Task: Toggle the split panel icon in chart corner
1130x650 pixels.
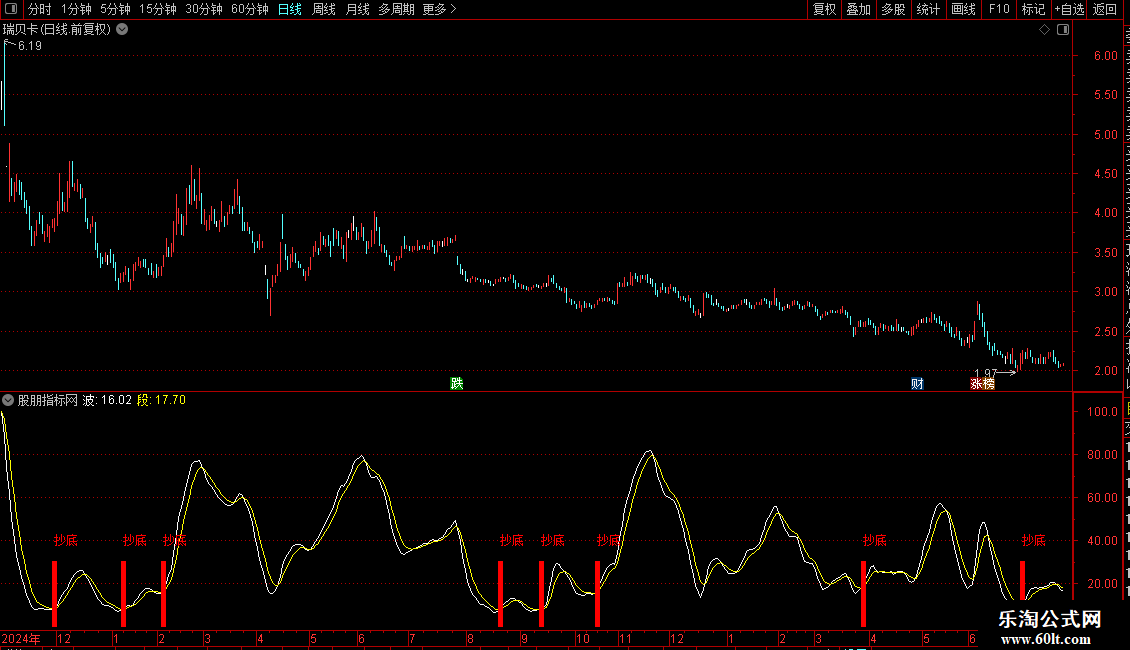Action: pyautogui.click(x=1063, y=30)
